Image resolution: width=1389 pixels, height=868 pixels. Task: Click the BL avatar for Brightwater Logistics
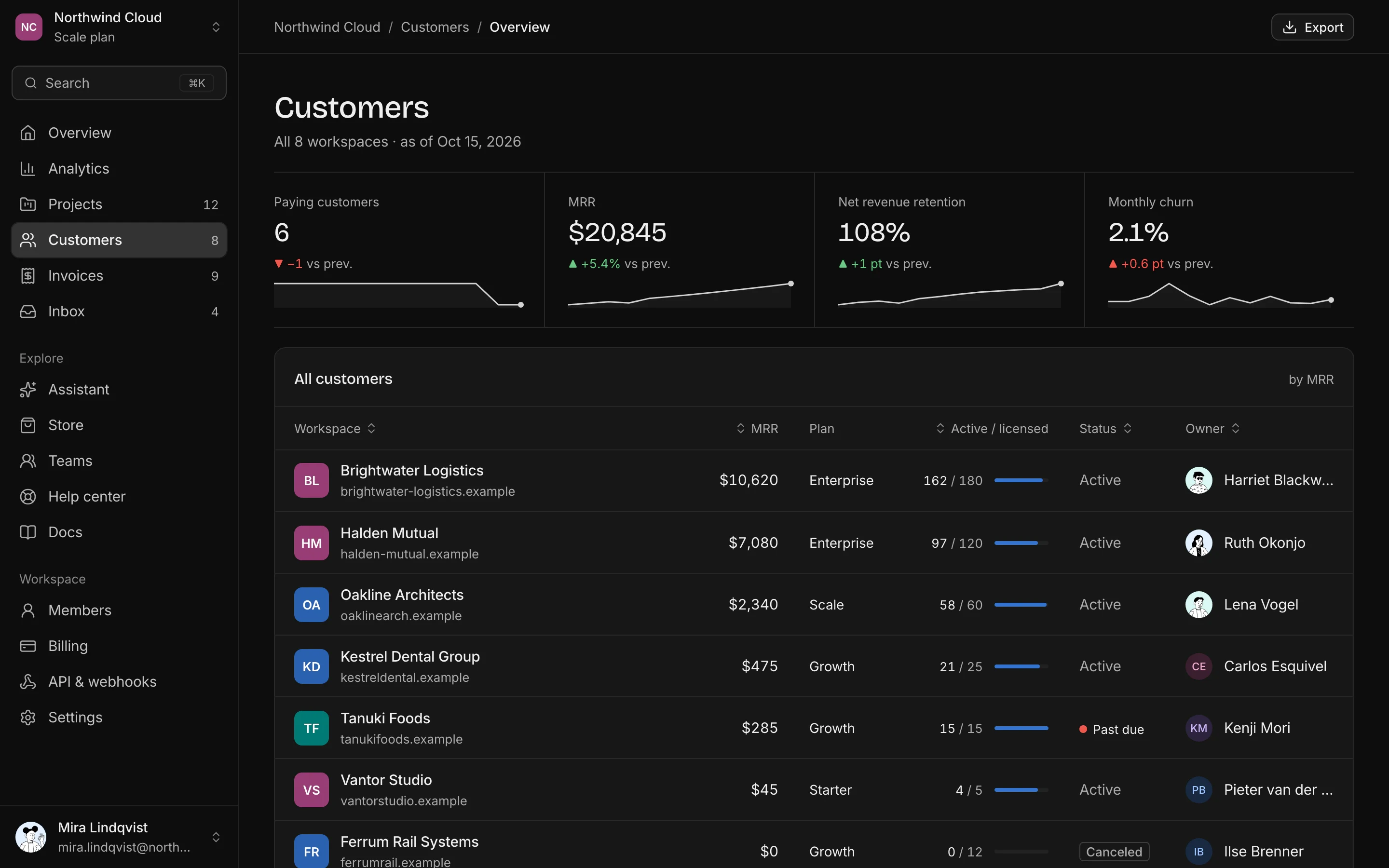coord(311,480)
